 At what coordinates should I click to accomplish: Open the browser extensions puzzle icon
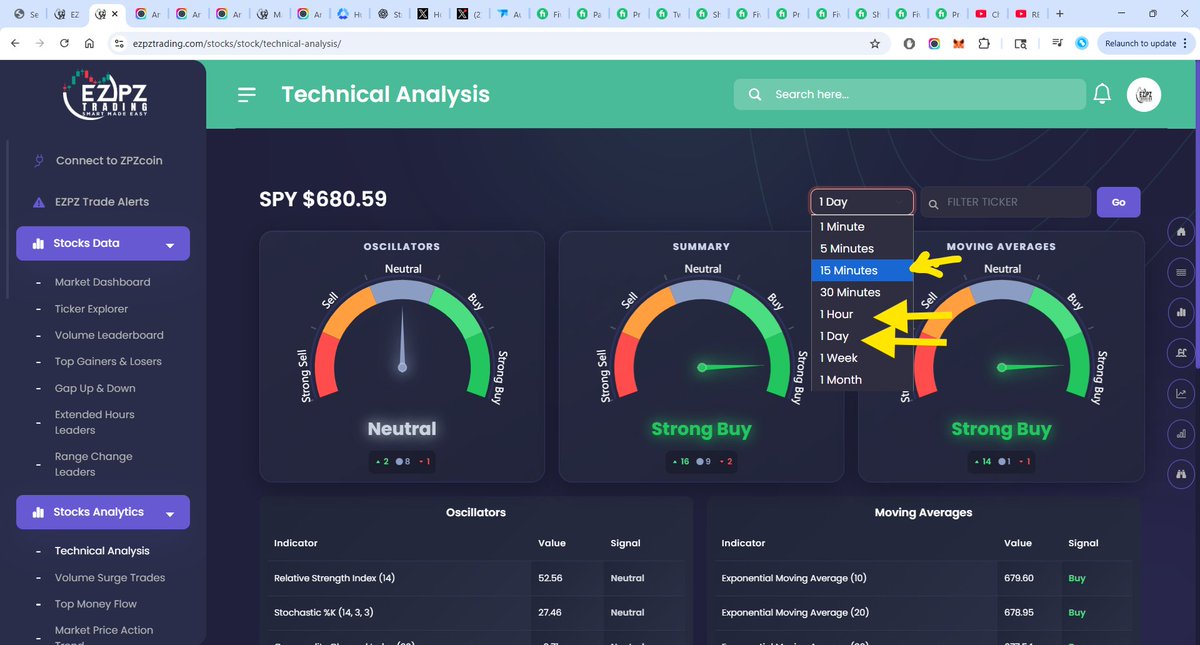point(984,43)
